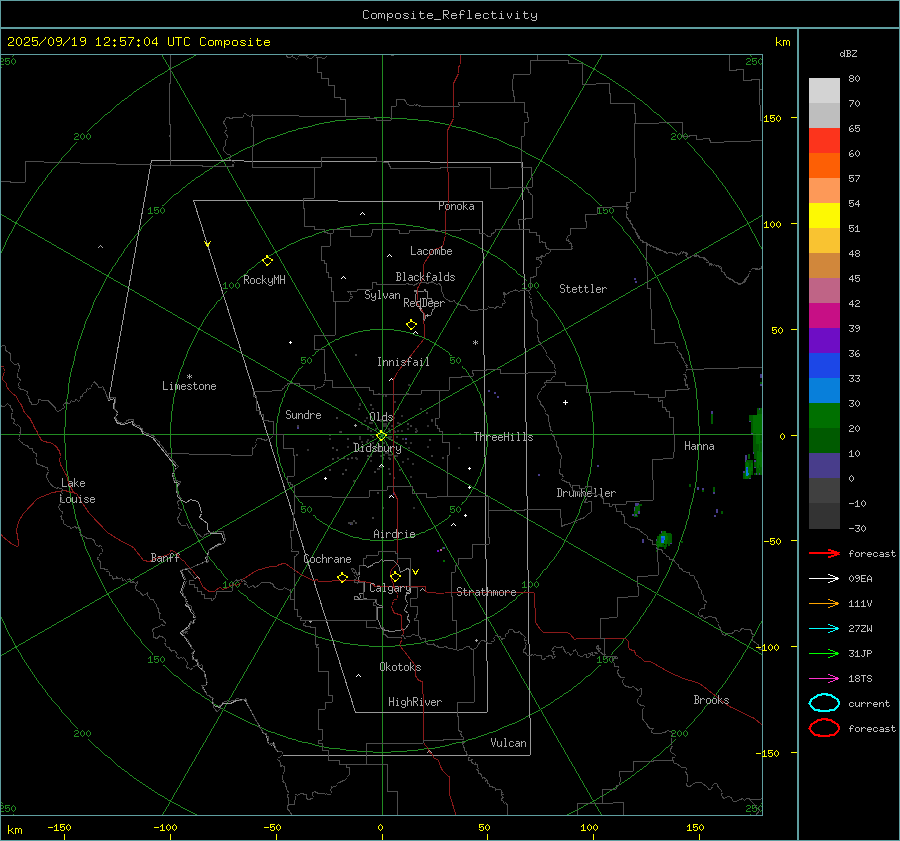This screenshot has width=900, height=841.
Task: Click the yellow diamond marker by Red Deer
Action: point(411,325)
